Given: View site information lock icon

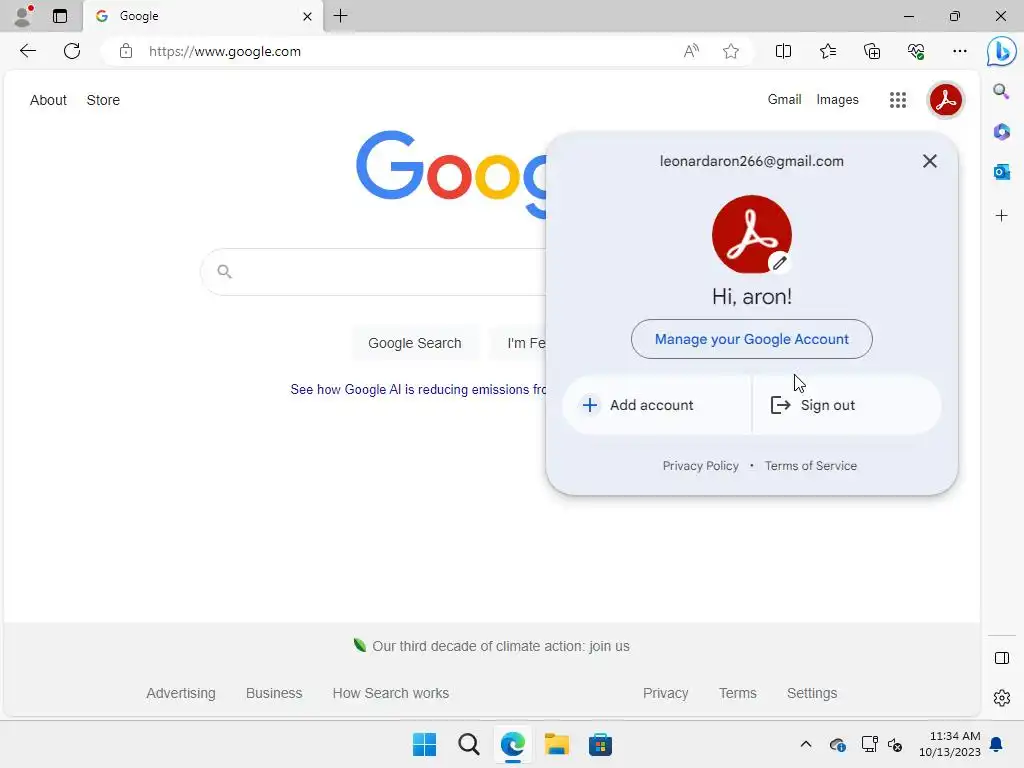Looking at the screenshot, I should (x=126, y=51).
